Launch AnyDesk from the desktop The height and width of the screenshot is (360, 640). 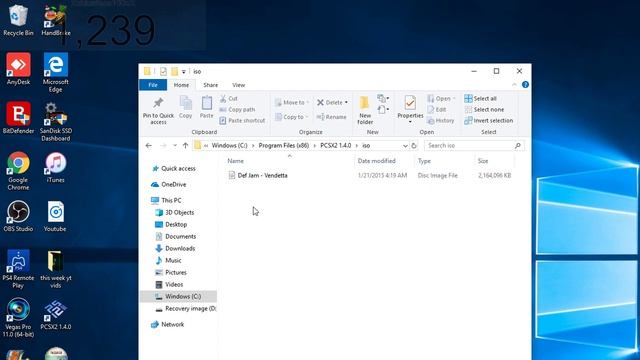coord(18,69)
